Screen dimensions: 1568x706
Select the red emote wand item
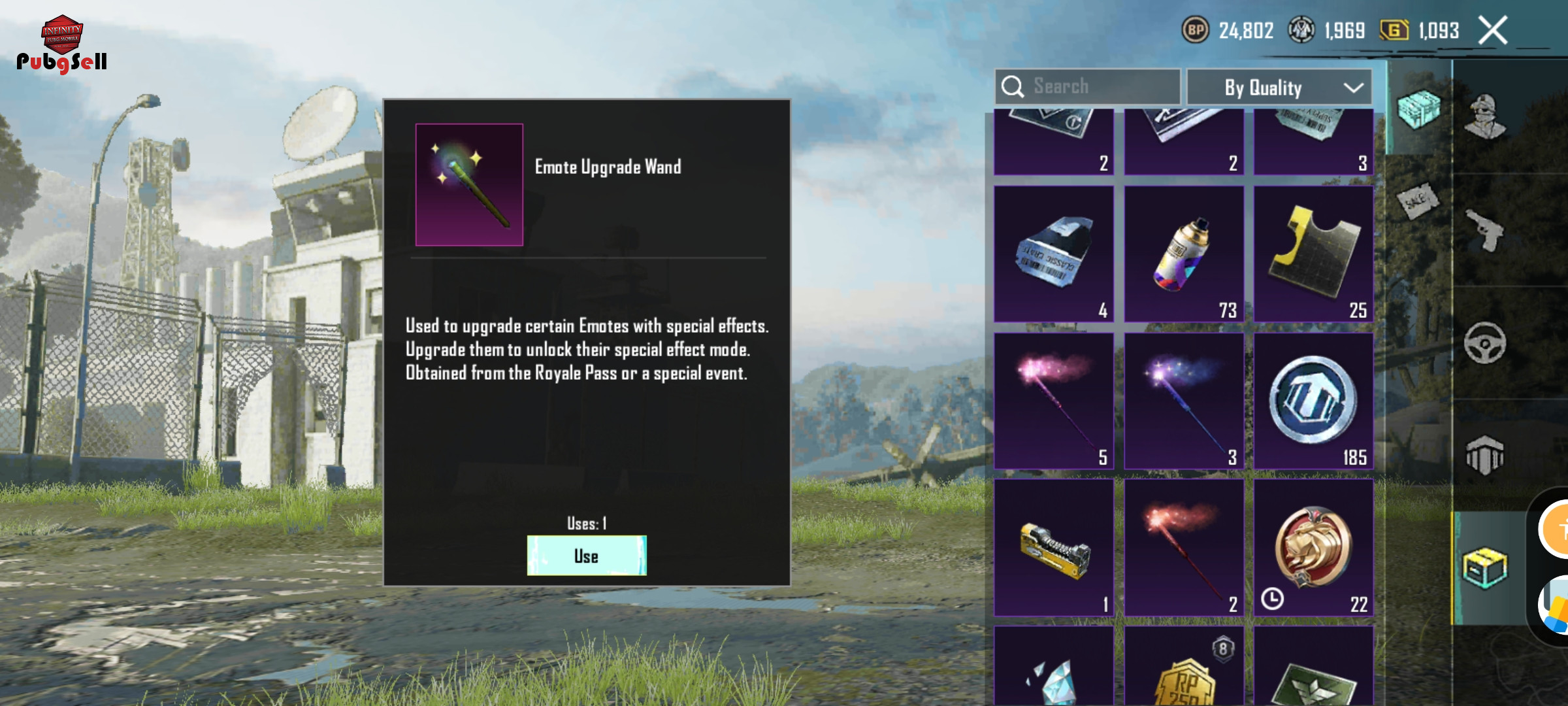[x=1184, y=548]
